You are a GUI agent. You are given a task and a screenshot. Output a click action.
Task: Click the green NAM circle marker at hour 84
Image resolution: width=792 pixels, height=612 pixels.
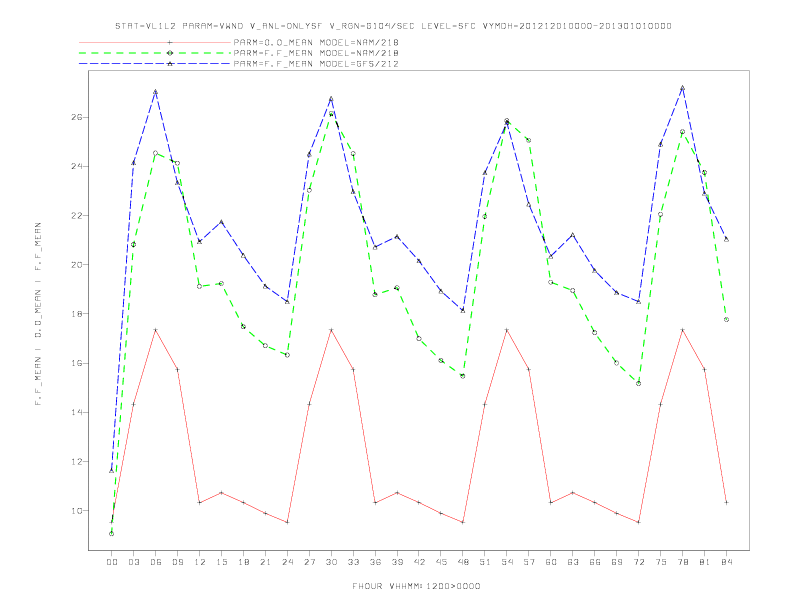click(726, 320)
